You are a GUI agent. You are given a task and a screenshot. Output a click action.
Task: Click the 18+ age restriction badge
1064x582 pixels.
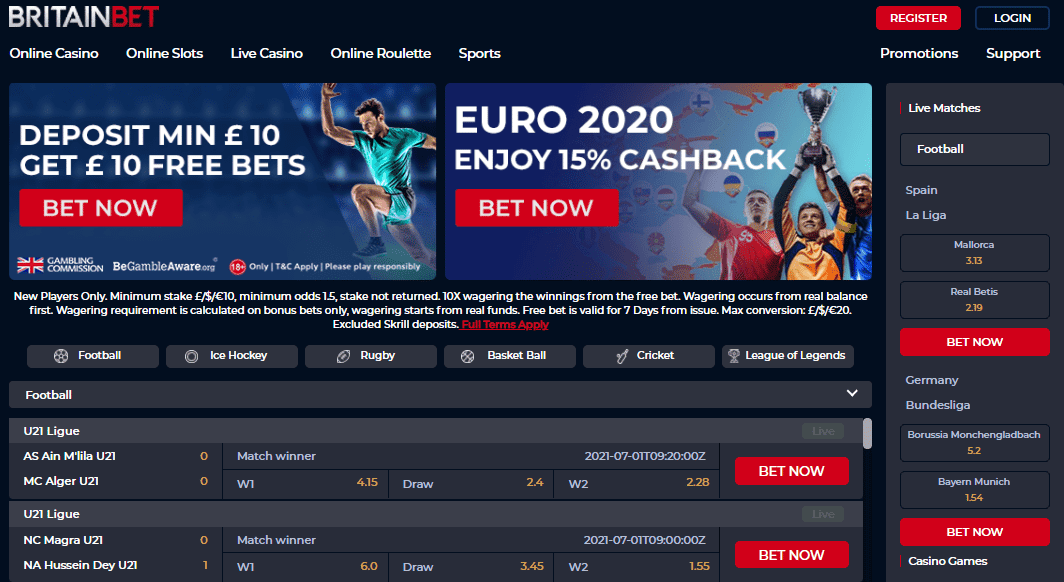[237, 267]
